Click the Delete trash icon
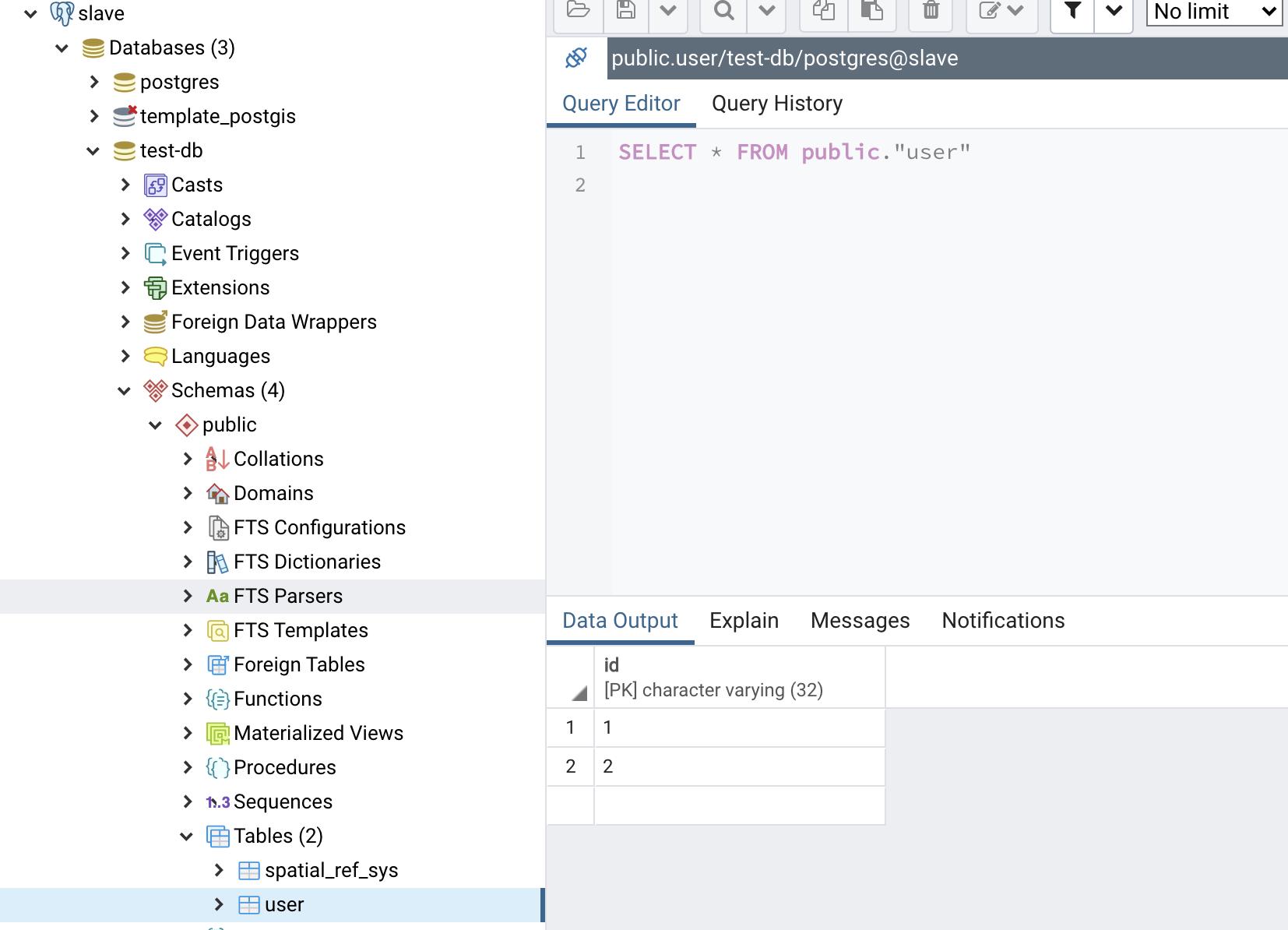This screenshot has width=1288, height=930. (931, 10)
